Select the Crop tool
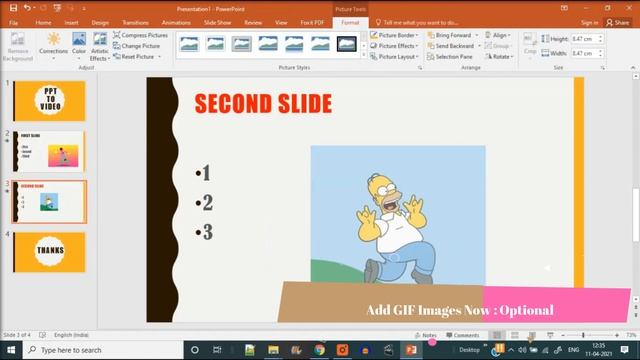Image resolution: width=640 pixels, height=360 pixels. point(530,44)
